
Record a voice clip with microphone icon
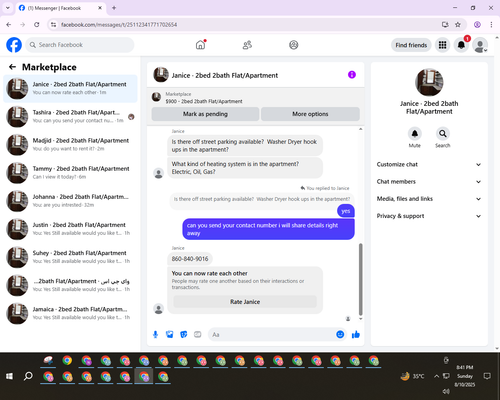click(x=155, y=334)
